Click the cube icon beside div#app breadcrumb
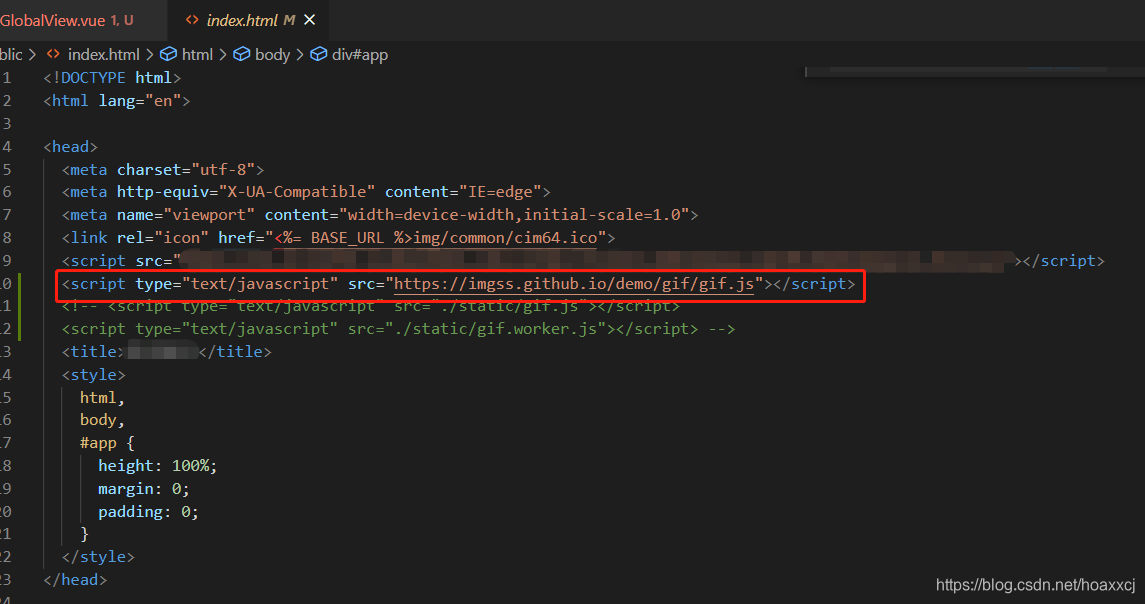 click(x=318, y=55)
